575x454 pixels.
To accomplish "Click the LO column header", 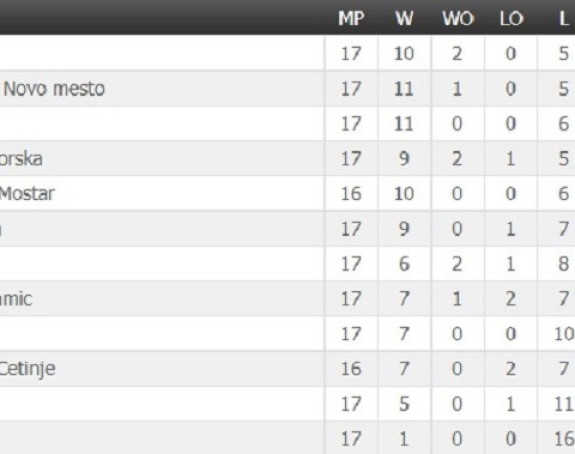I will [x=511, y=18].
